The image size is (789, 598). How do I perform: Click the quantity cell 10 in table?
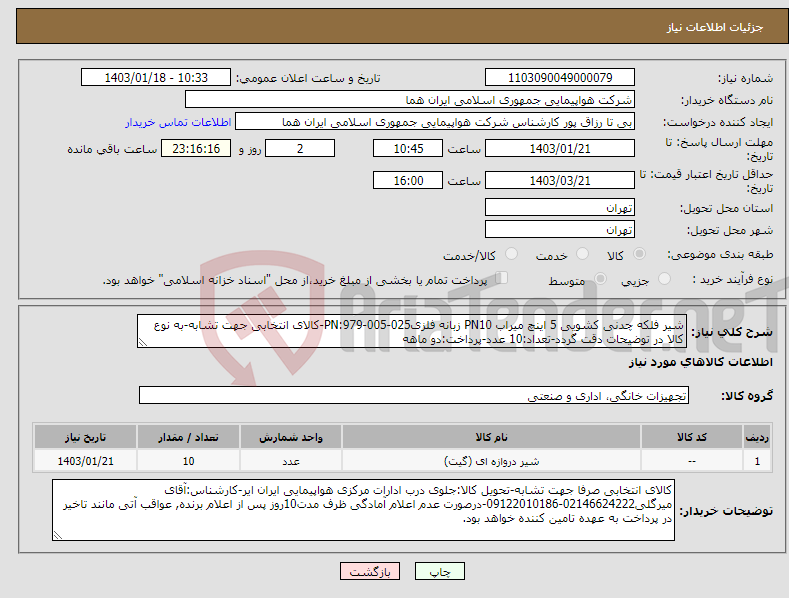click(188, 461)
